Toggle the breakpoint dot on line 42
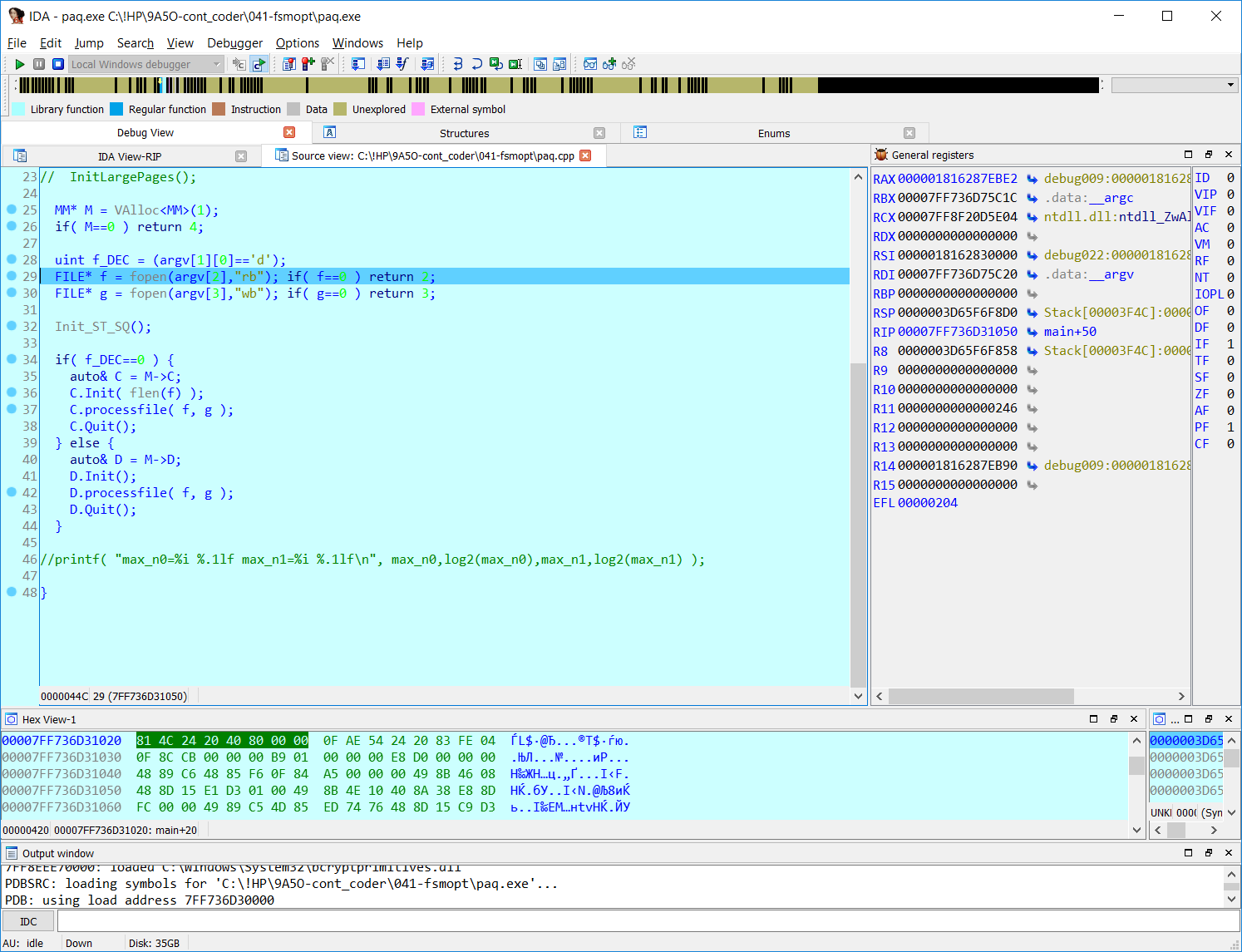Viewport: 1242px width, 952px height. click(x=12, y=492)
